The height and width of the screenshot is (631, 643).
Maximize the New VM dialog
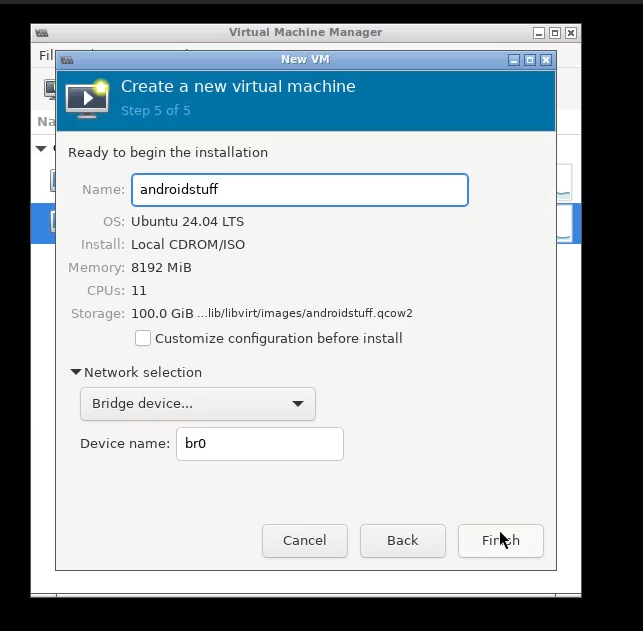[x=530, y=60]
